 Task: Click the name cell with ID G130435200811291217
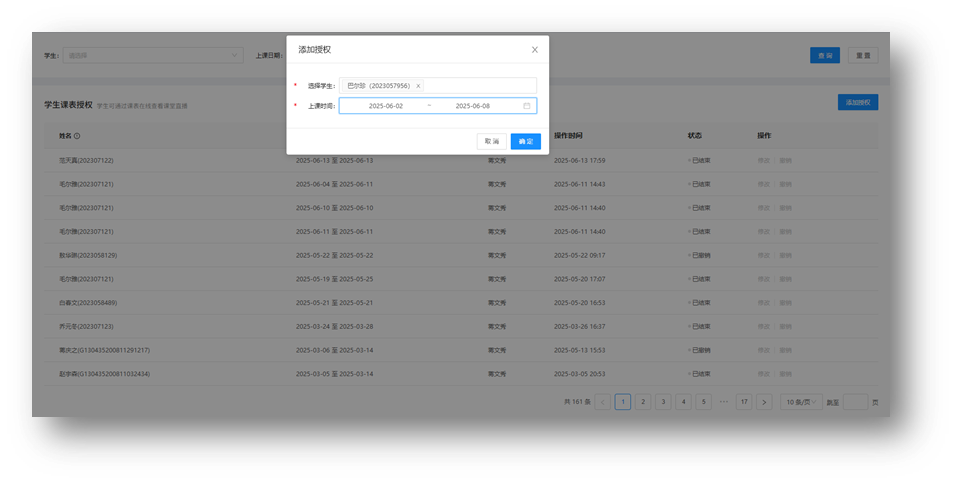(104, 350)
